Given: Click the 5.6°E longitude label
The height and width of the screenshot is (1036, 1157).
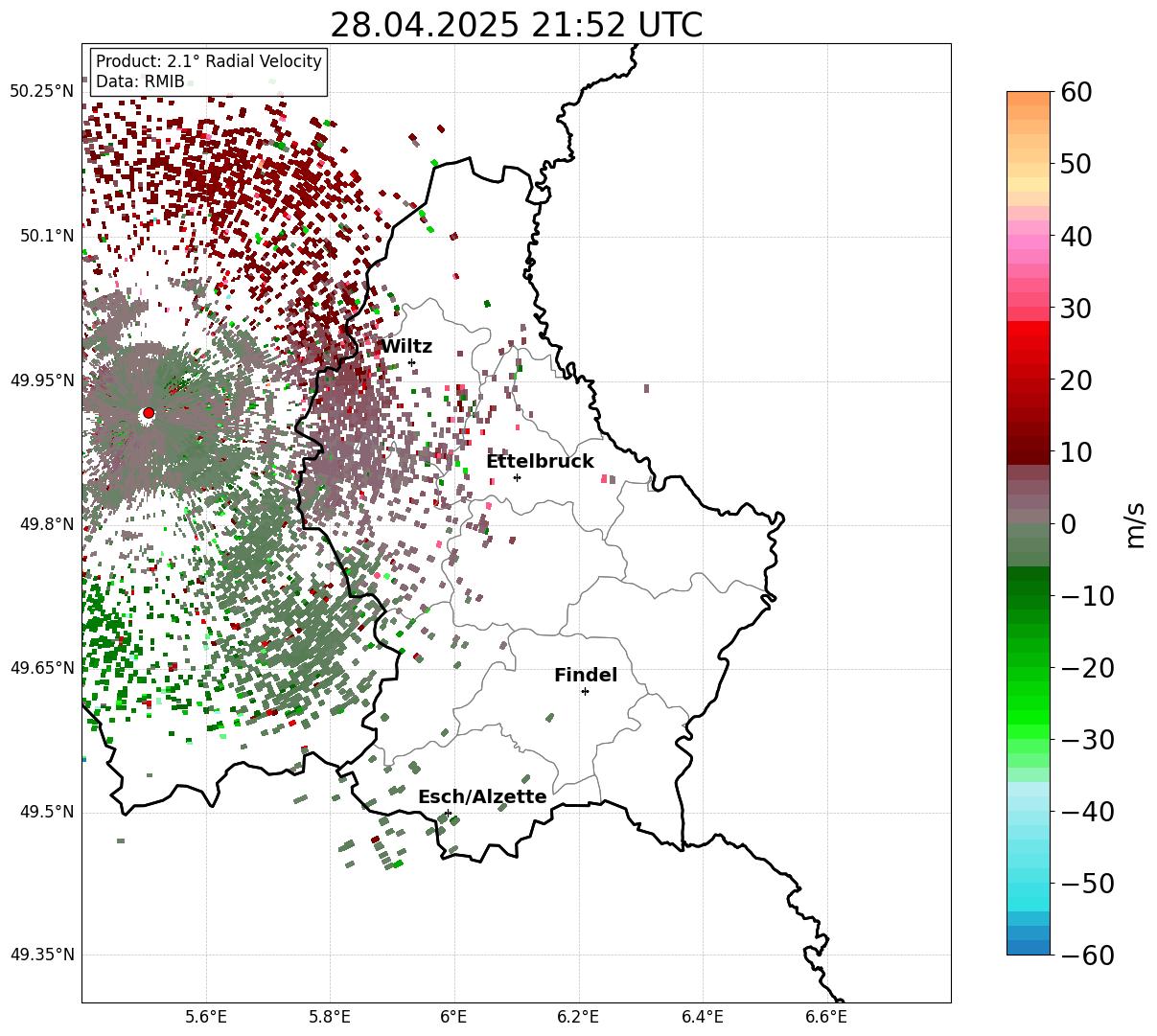Looking at the screenshot, I should click(x=206, y=1016).
